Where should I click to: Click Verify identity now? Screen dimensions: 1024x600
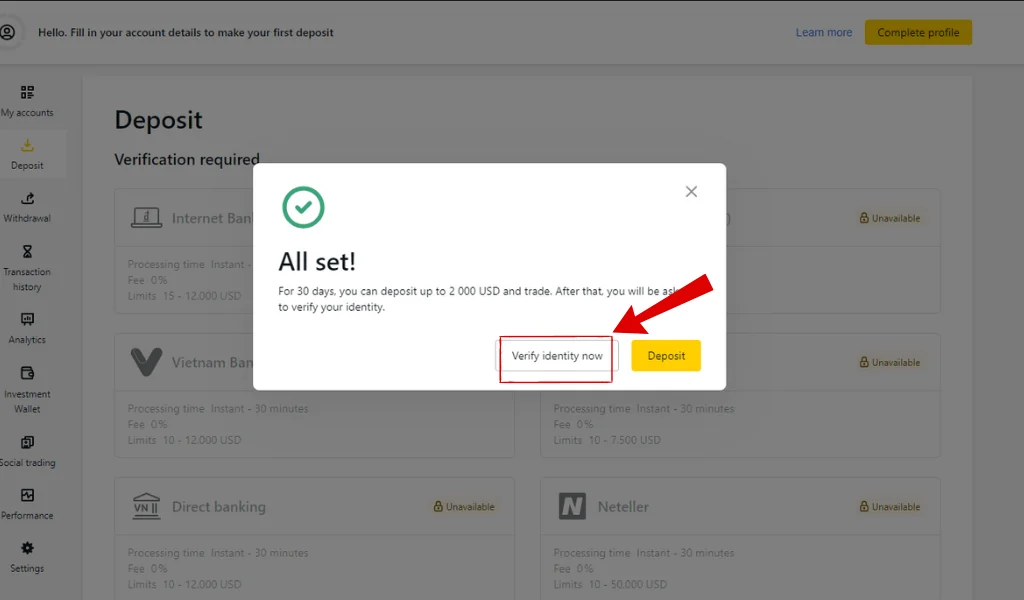[556, 356]
